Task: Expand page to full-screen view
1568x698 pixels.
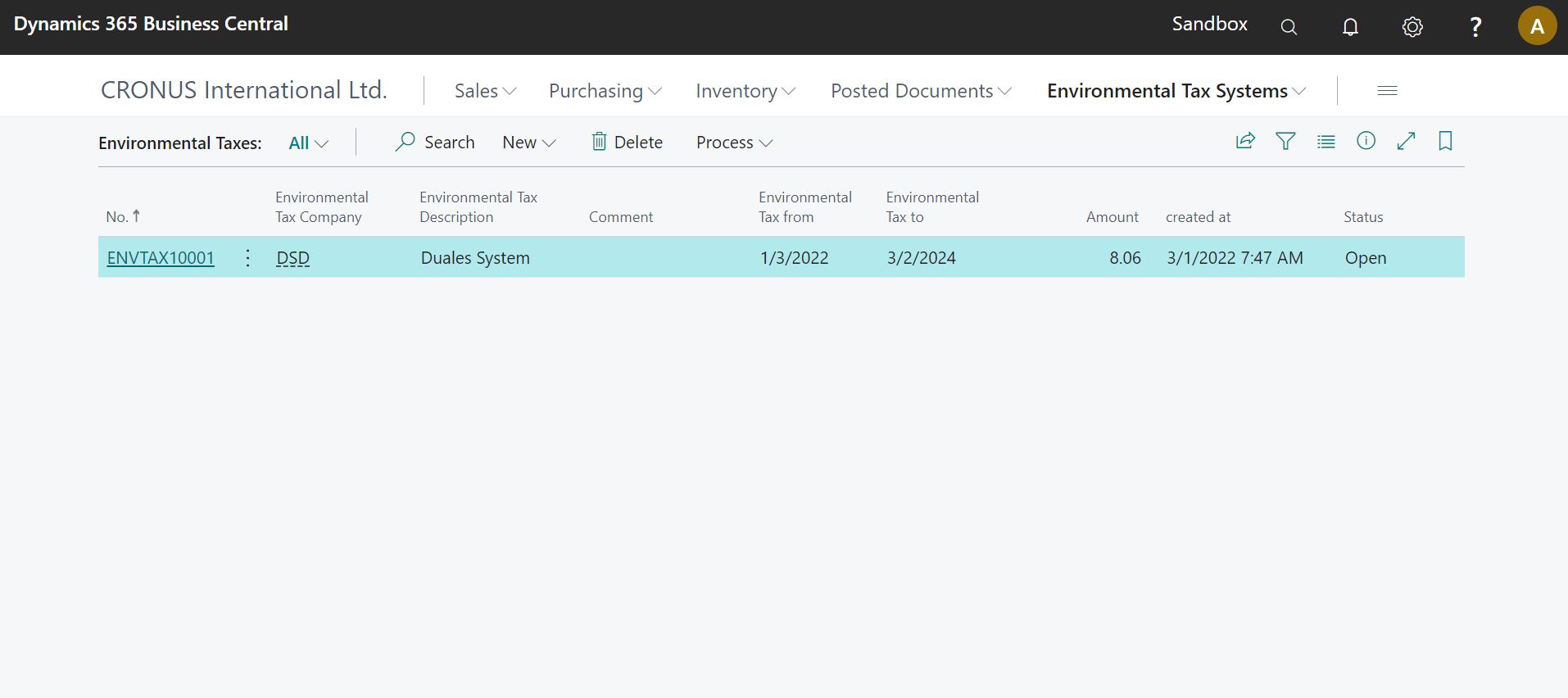Action: [x=1406, y=141]
